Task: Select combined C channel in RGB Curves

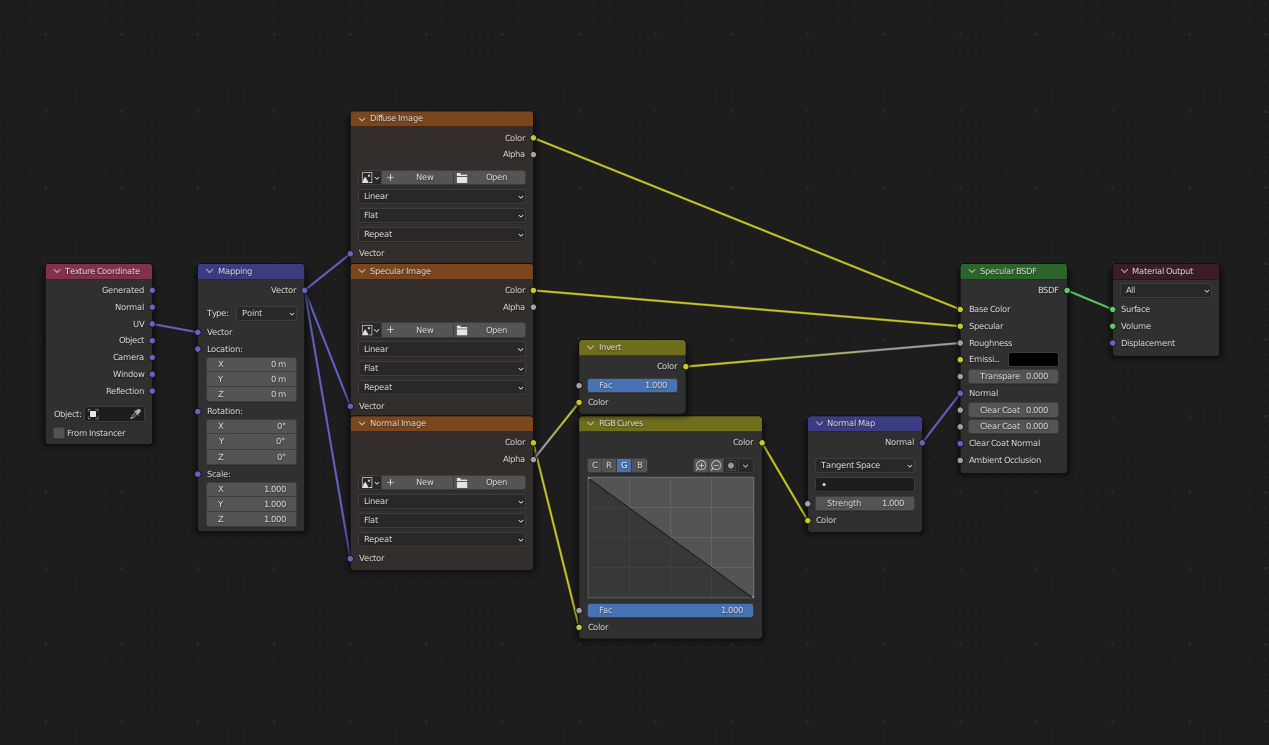Action: 594,465
